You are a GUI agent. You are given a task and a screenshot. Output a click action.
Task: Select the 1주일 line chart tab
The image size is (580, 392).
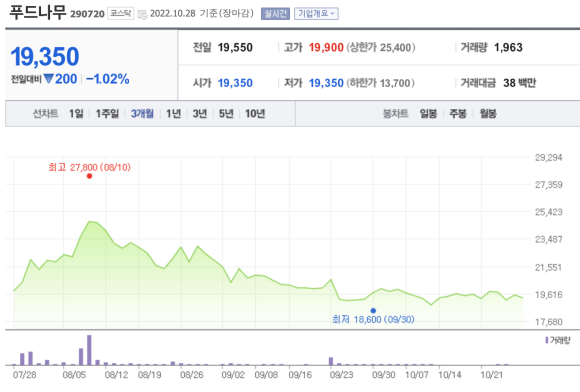(107, 114)
